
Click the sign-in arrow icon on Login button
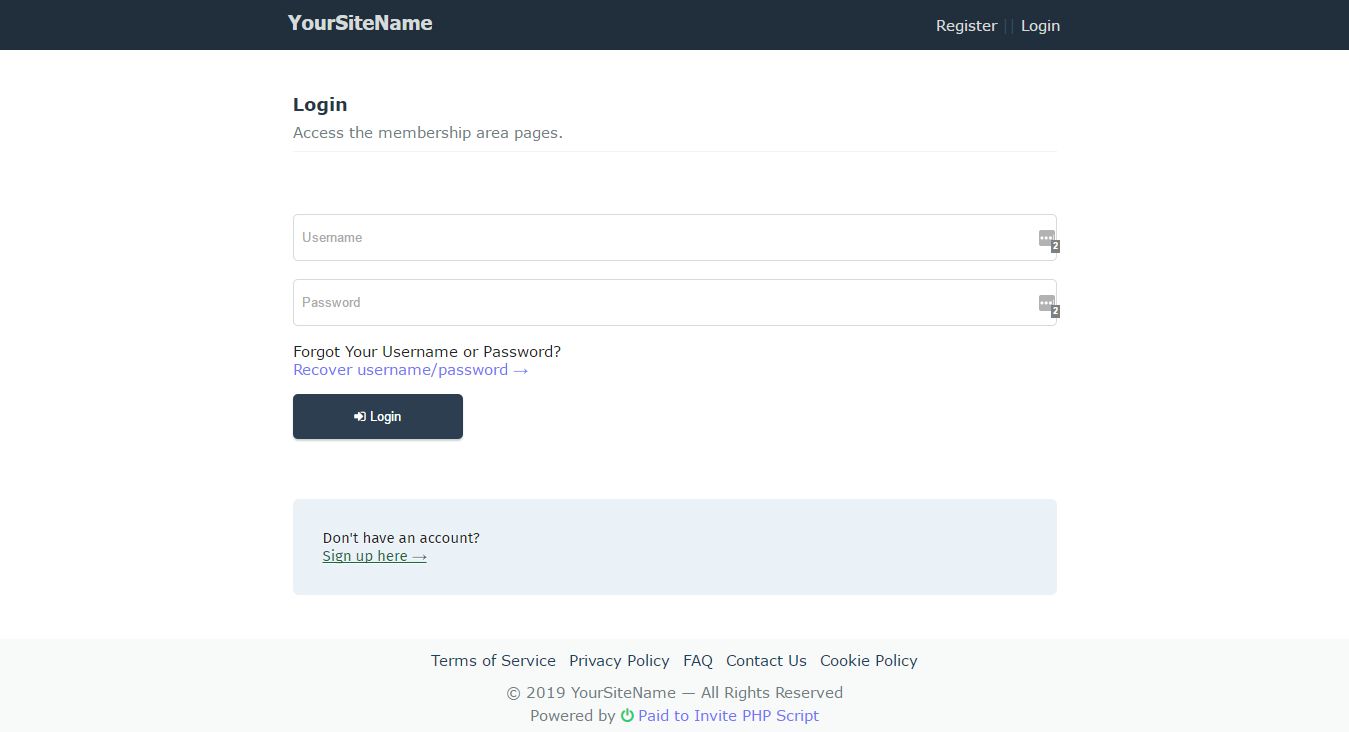(360, 417)
